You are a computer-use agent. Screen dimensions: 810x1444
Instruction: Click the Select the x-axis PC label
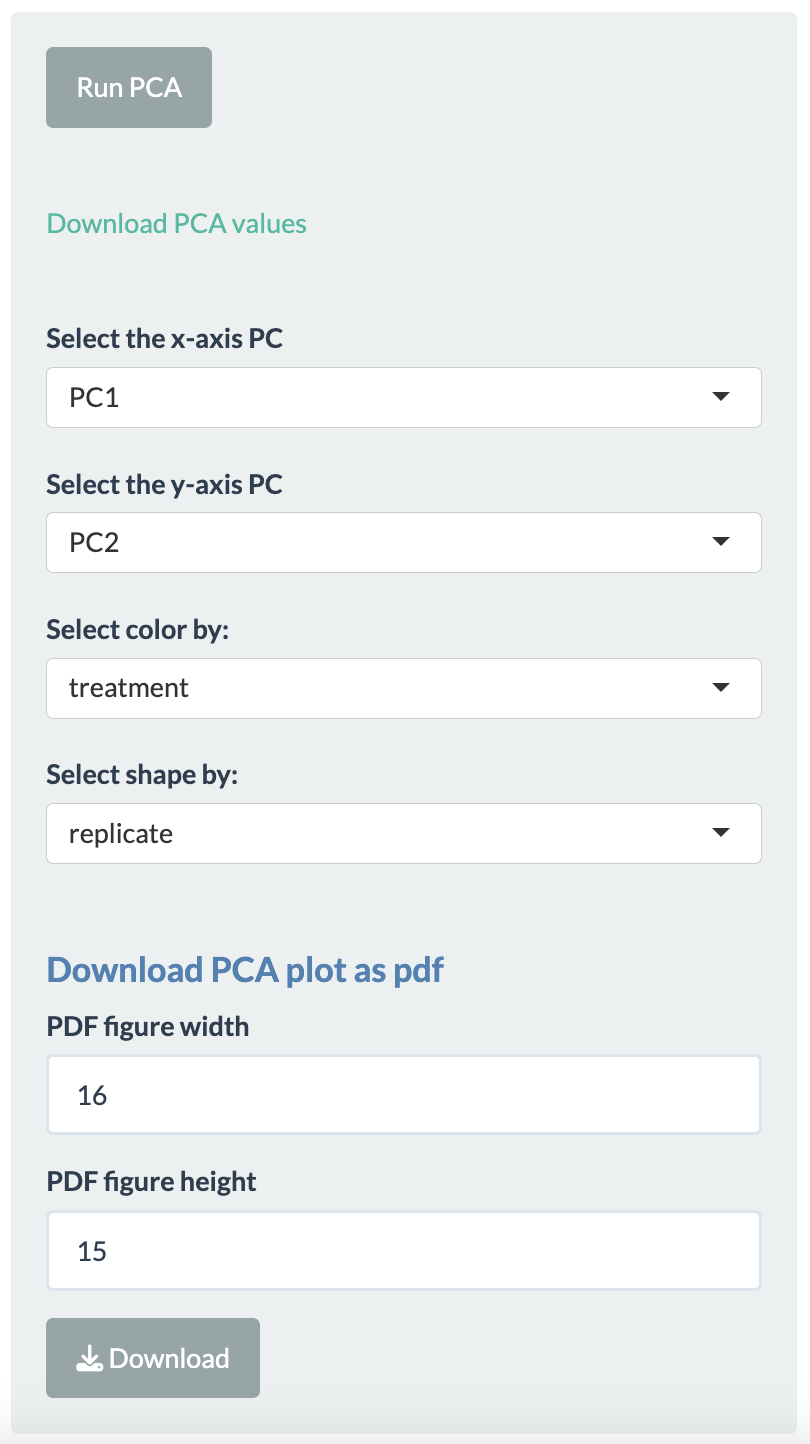coord(165,339)
